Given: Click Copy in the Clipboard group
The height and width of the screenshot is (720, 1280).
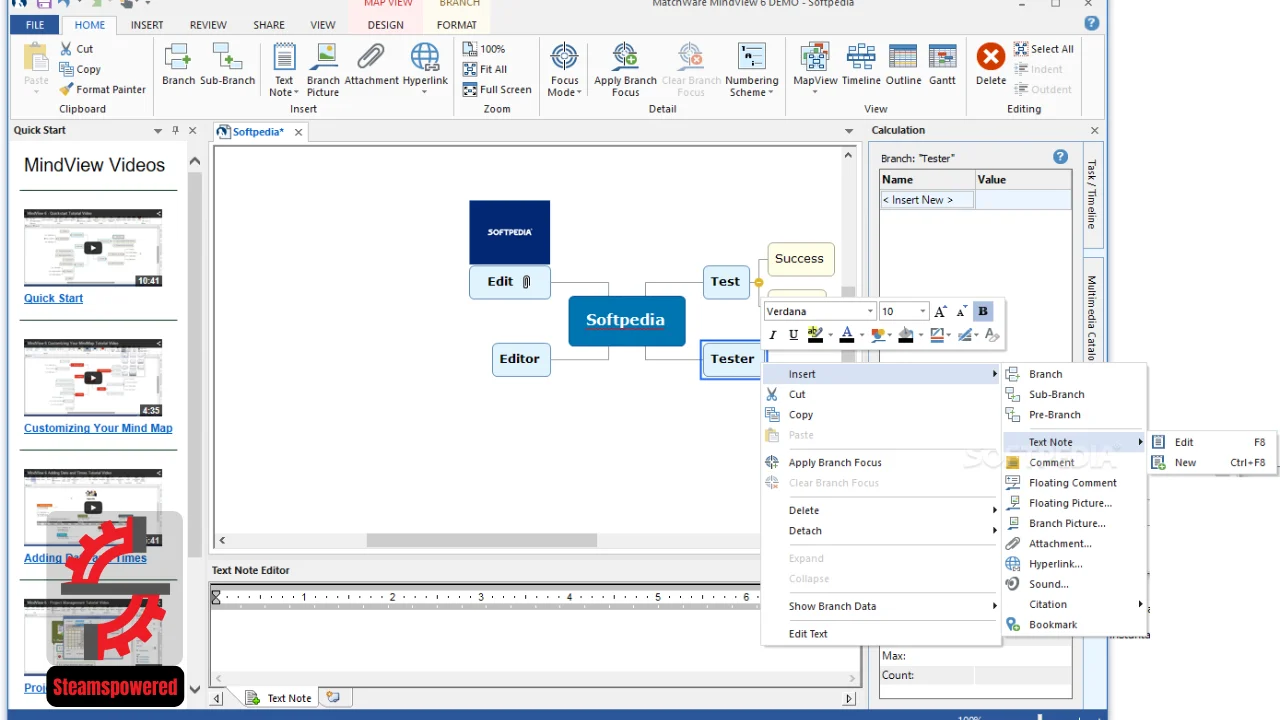Looking at the screenshot, I should point(80,69).
